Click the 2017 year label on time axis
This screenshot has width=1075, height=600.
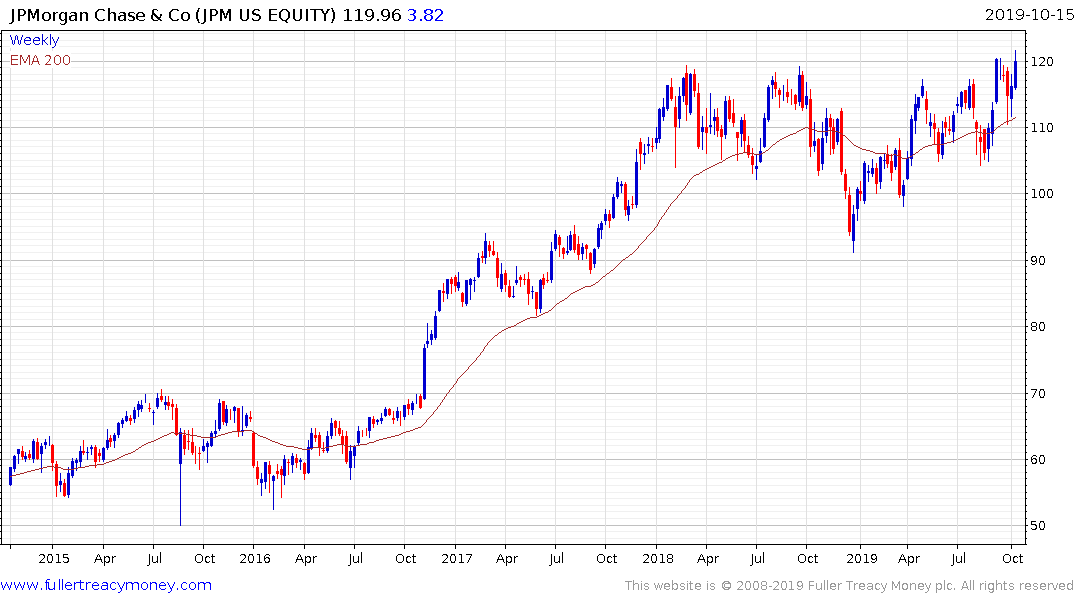coord(457,558)
